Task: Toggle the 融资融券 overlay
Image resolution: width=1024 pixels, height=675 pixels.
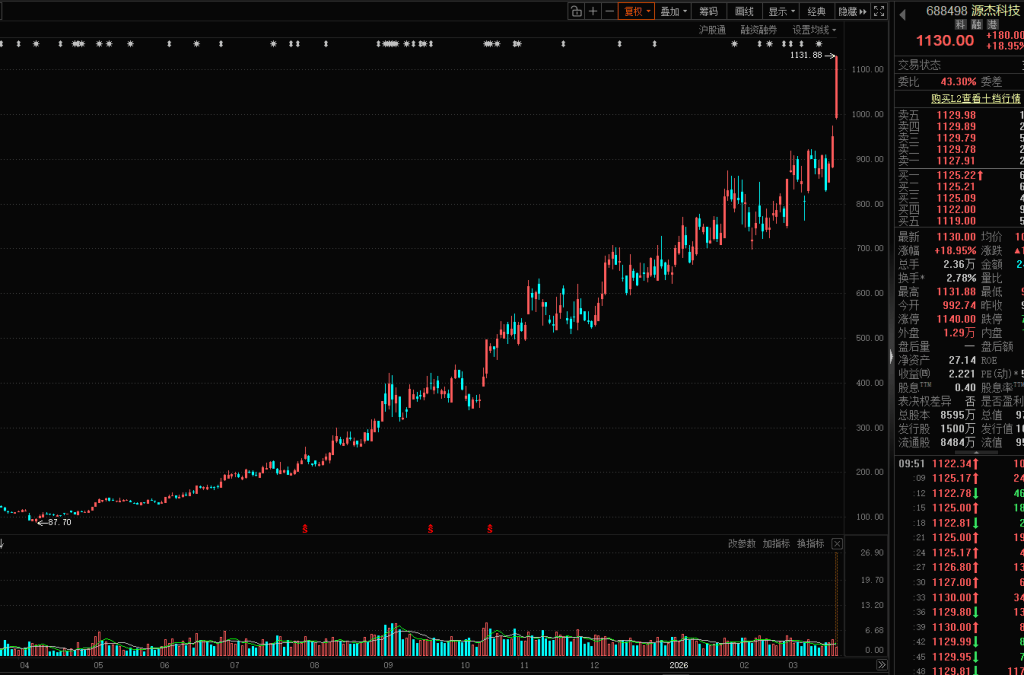Action: point(758,30)
